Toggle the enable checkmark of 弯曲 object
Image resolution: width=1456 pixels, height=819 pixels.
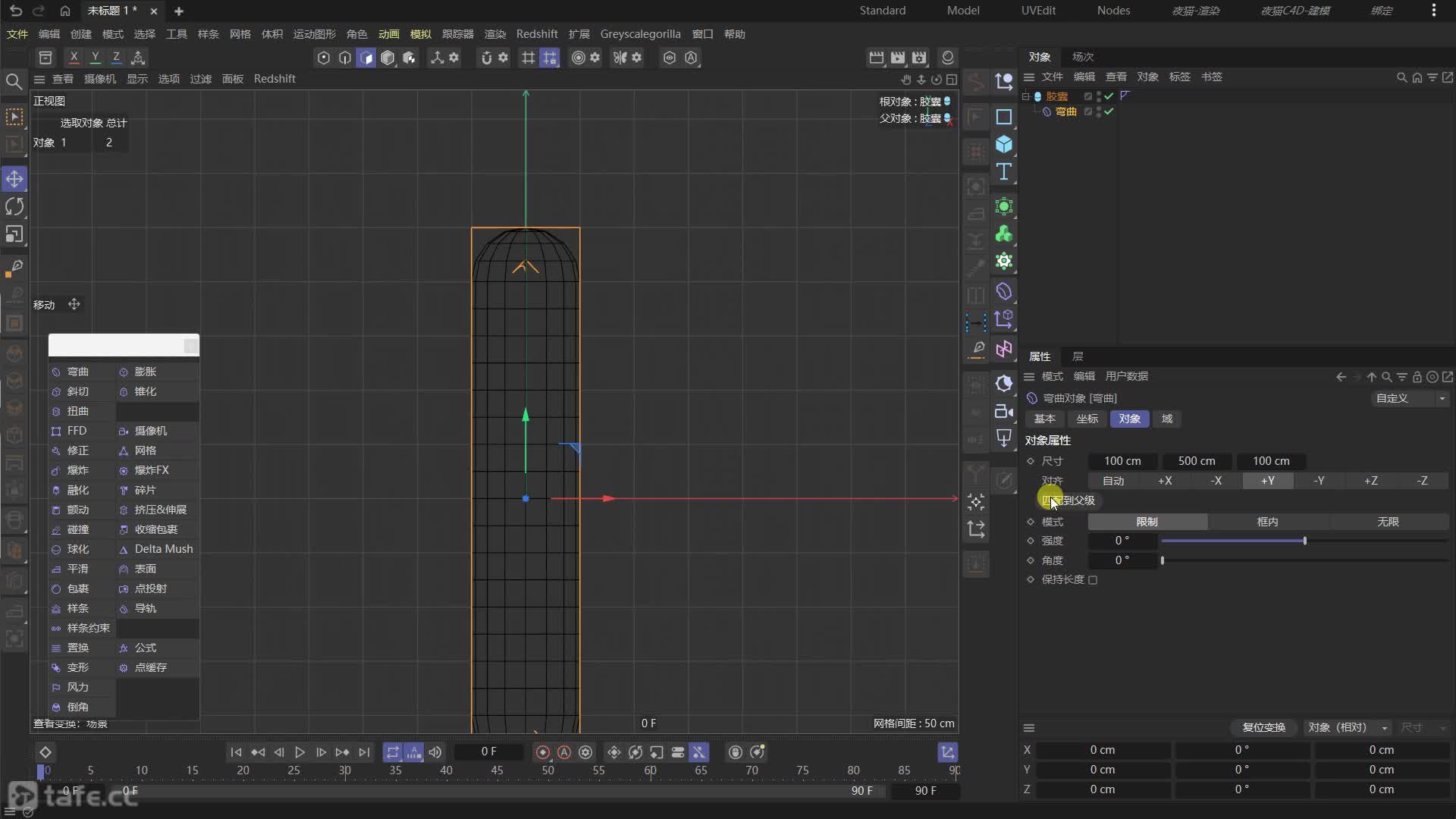(x=1109, y=111)
